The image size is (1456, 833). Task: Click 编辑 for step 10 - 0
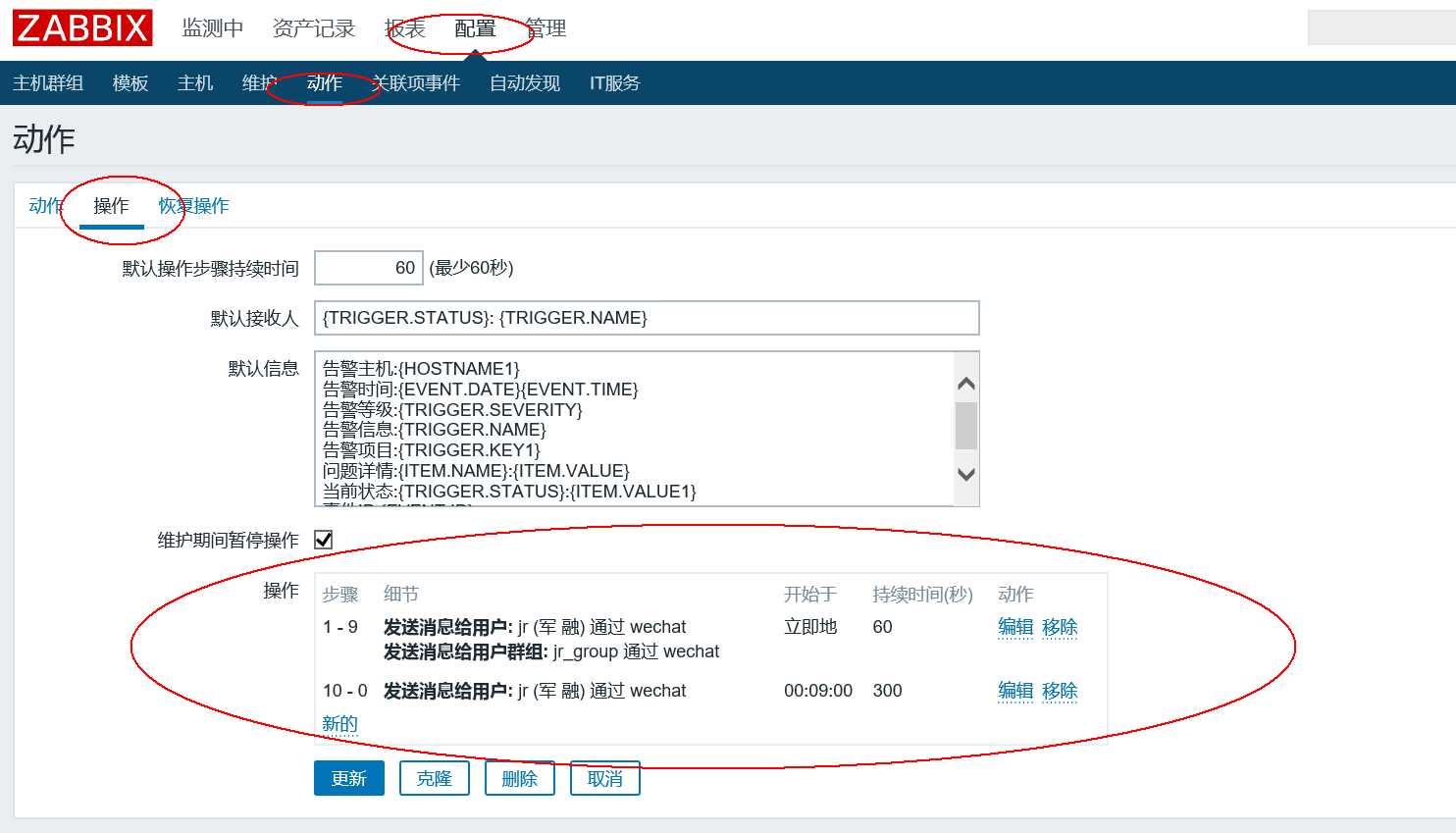click(x=1015, y=691)
